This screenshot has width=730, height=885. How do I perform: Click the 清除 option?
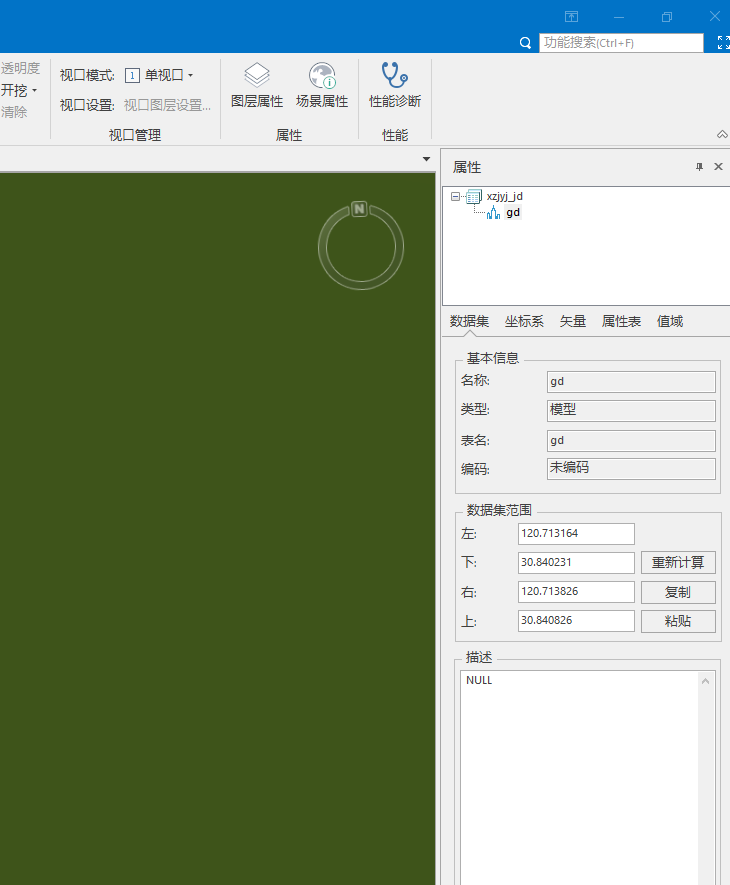click(14, 112)
